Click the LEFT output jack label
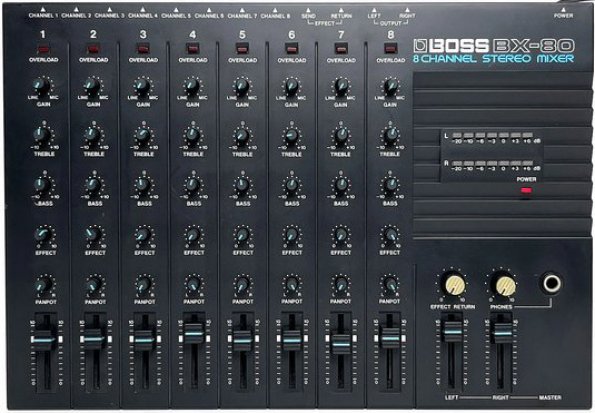Viewport: 595px width, 413px height. (374, 16)
